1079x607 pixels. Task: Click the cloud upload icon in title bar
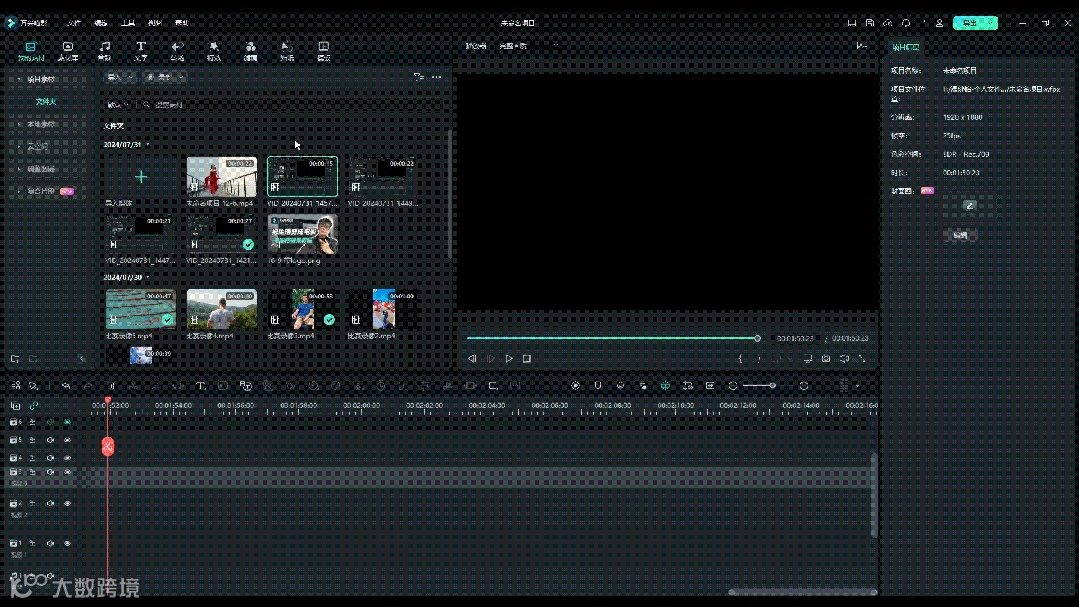tap(888, 23)
